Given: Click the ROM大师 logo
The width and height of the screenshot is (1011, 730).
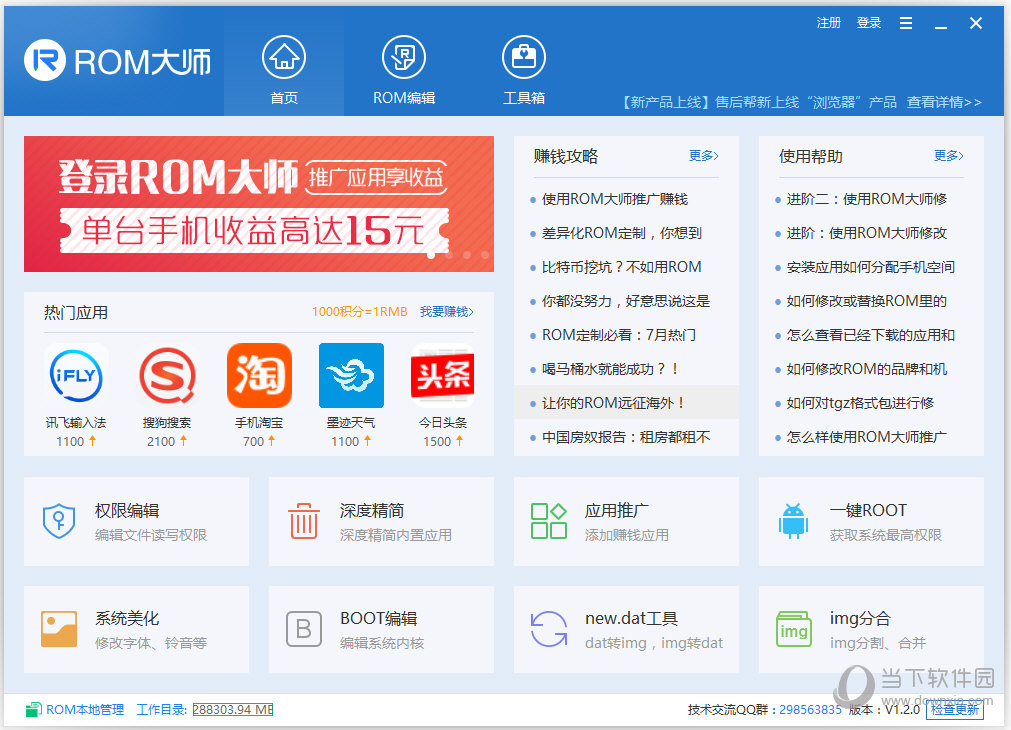Looking at the screenshot, I should pos(117,61).
